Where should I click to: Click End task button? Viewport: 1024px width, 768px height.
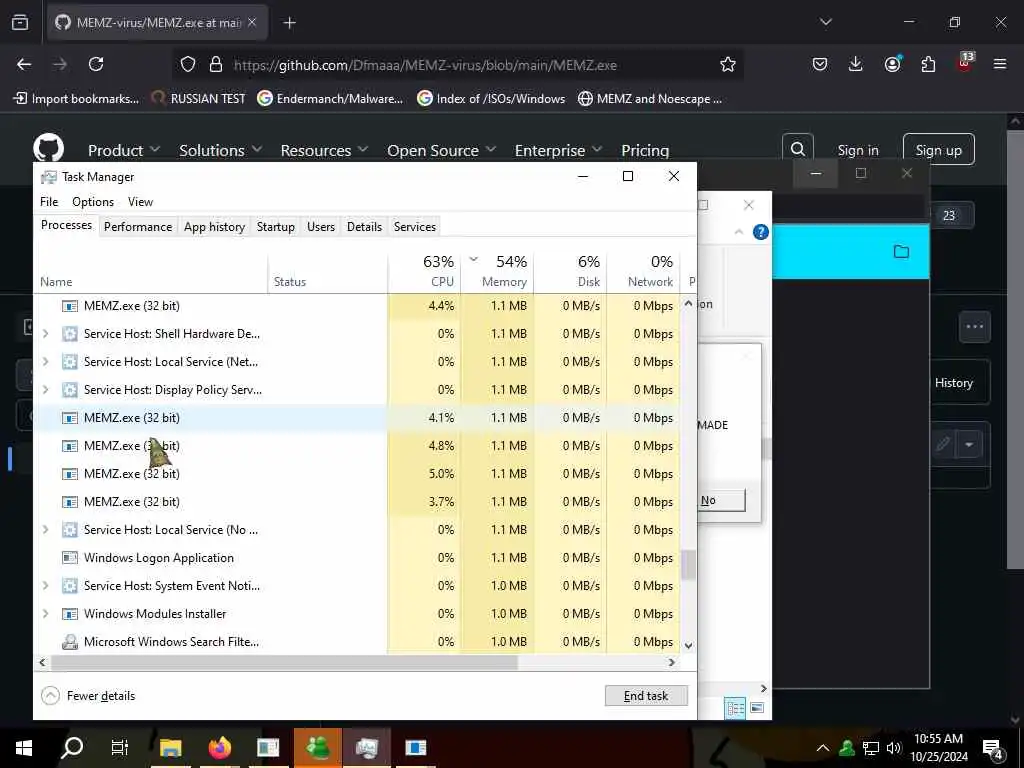click(646, 696)
